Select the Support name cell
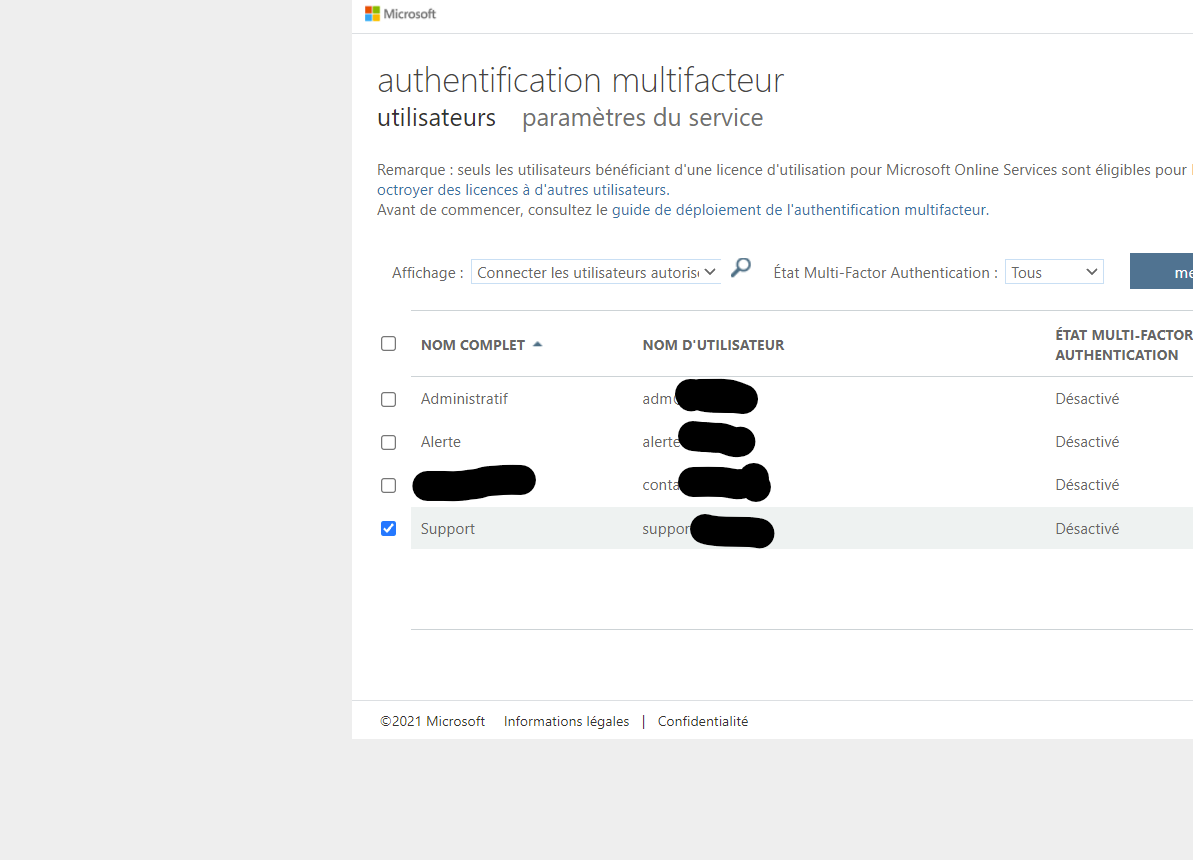1193x860 pixels. (x=447, y=529)
